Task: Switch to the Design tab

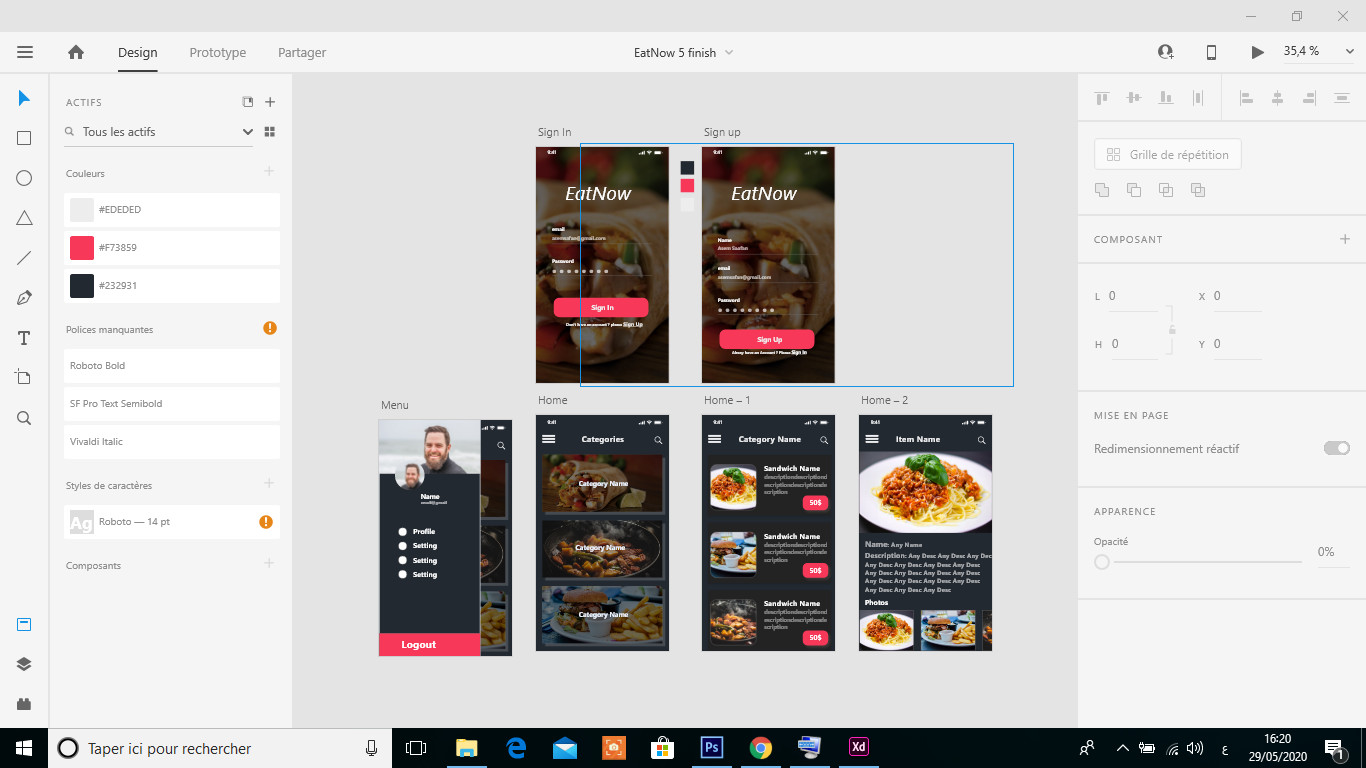Action: coord(137,52)
